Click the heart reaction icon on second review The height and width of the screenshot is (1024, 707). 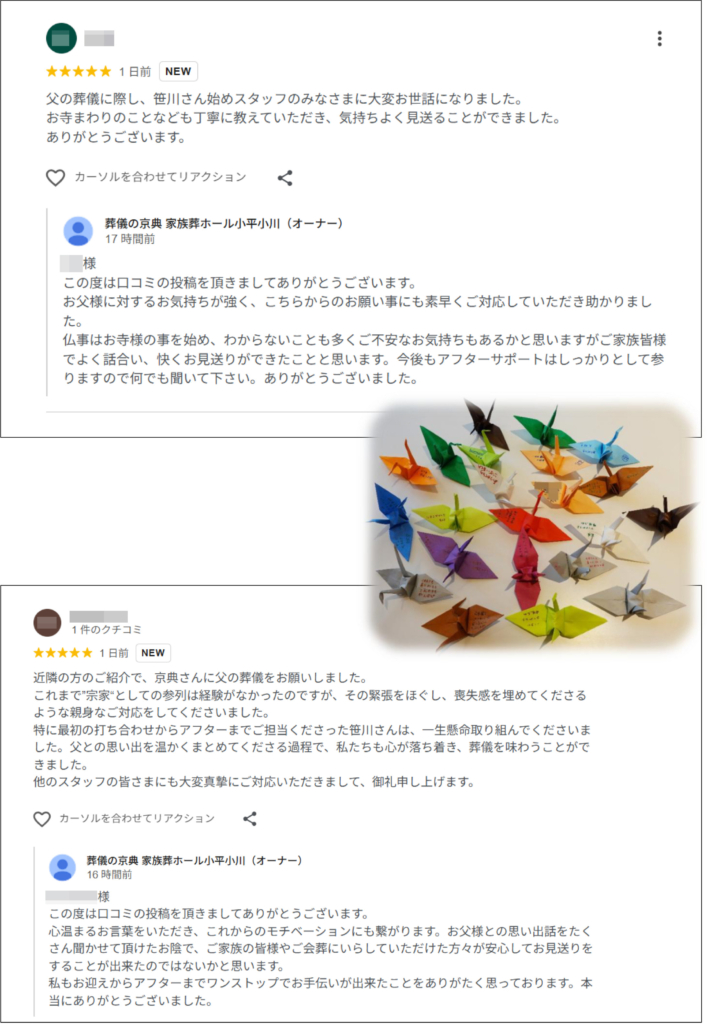coord(42,819)
